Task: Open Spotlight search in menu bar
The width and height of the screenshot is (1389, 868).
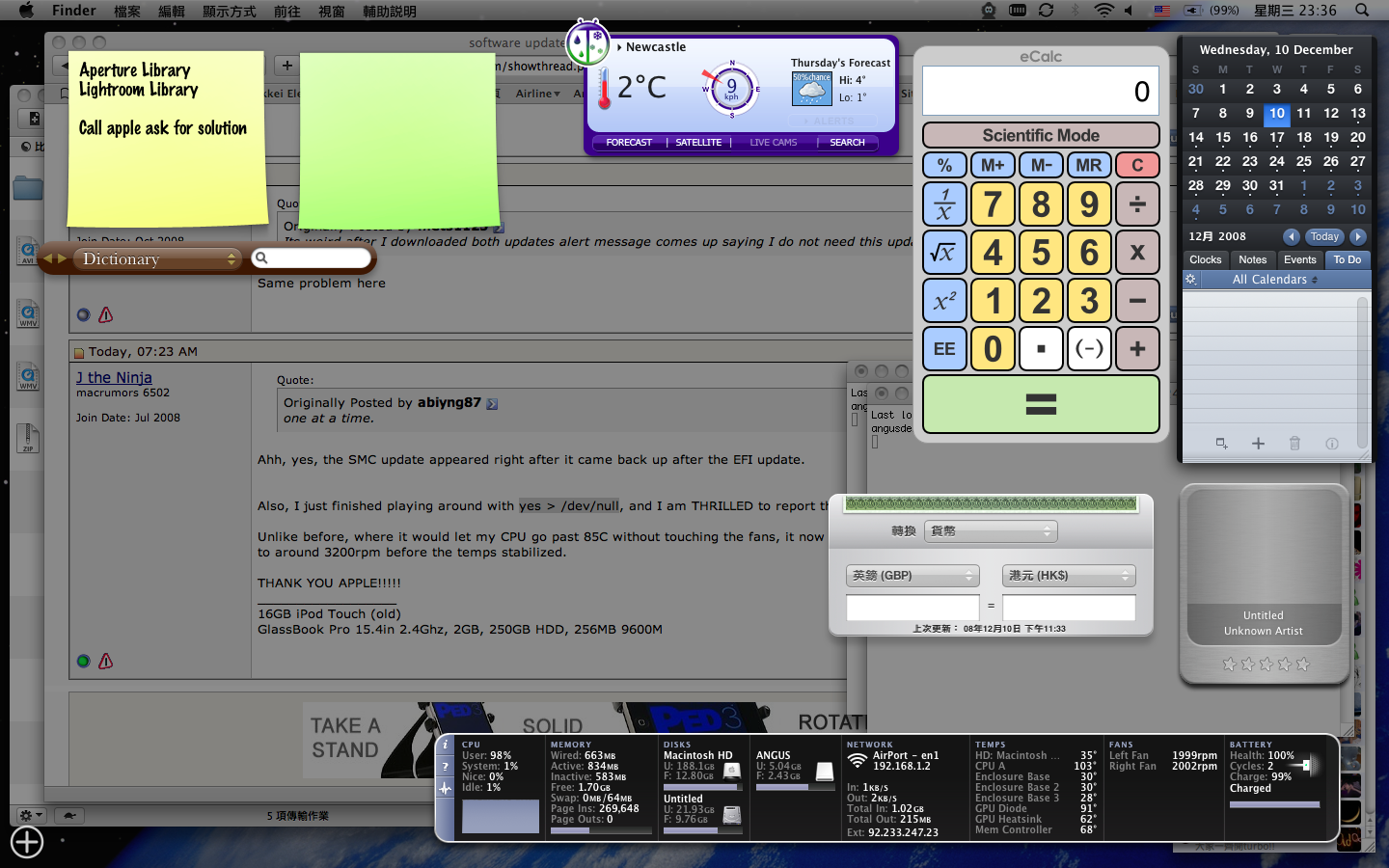Action: tap(1362, 11)
